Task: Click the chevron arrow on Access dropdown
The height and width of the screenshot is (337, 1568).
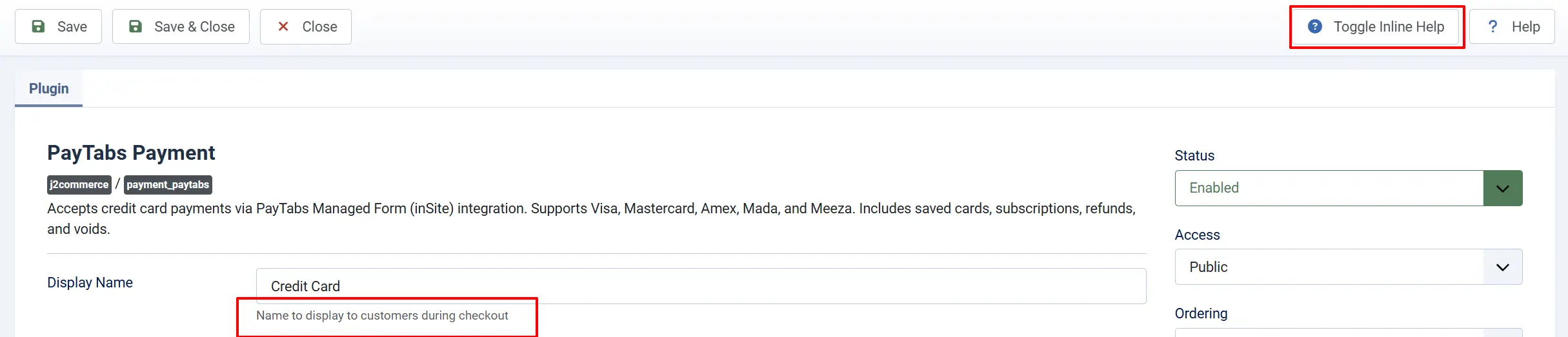Action: point(1502,267)
